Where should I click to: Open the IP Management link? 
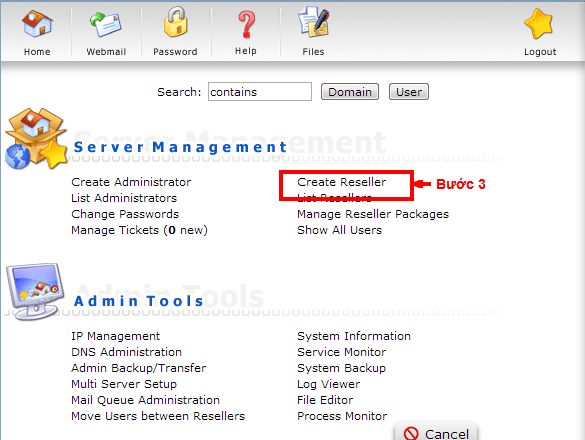(115, 336)
